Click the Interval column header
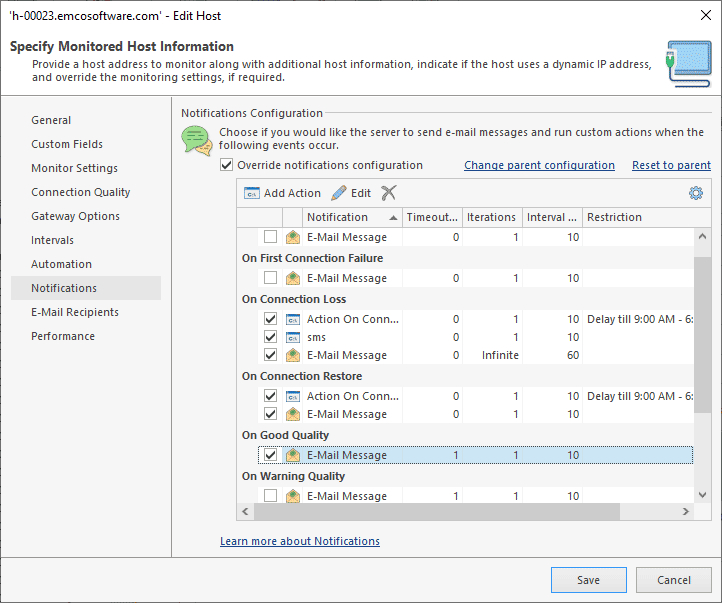The width and height of the screenshot is (722, 603). click(552, 217)
